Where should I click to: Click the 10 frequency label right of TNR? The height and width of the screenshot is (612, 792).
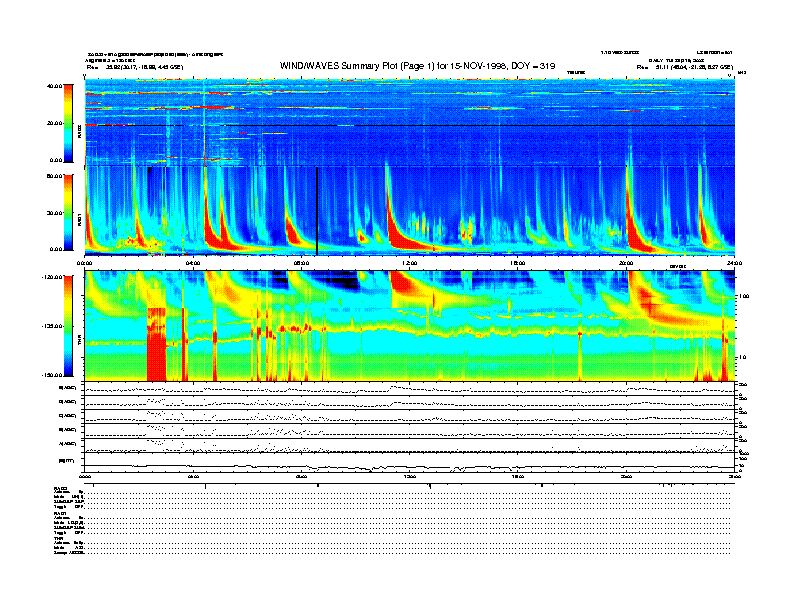[x=743, y=357]
